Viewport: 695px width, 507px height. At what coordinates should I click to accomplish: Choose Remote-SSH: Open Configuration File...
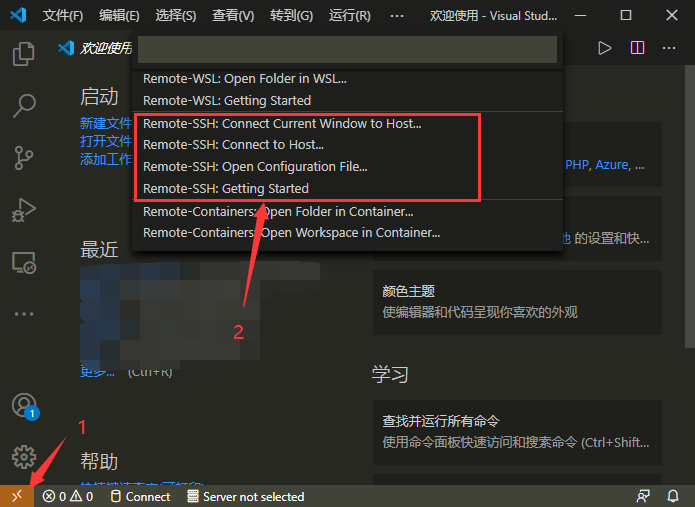tap(348, 167)
